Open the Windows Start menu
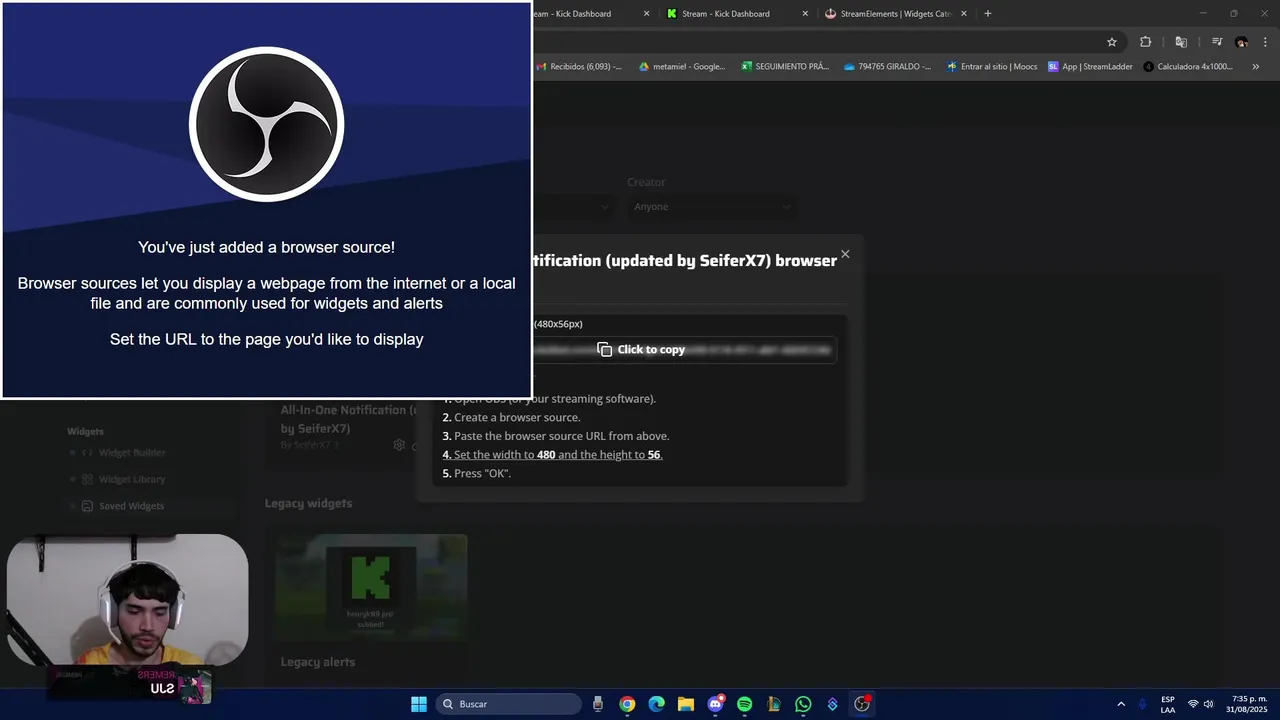The image size is (1280, 720). [x=419, y=704]
